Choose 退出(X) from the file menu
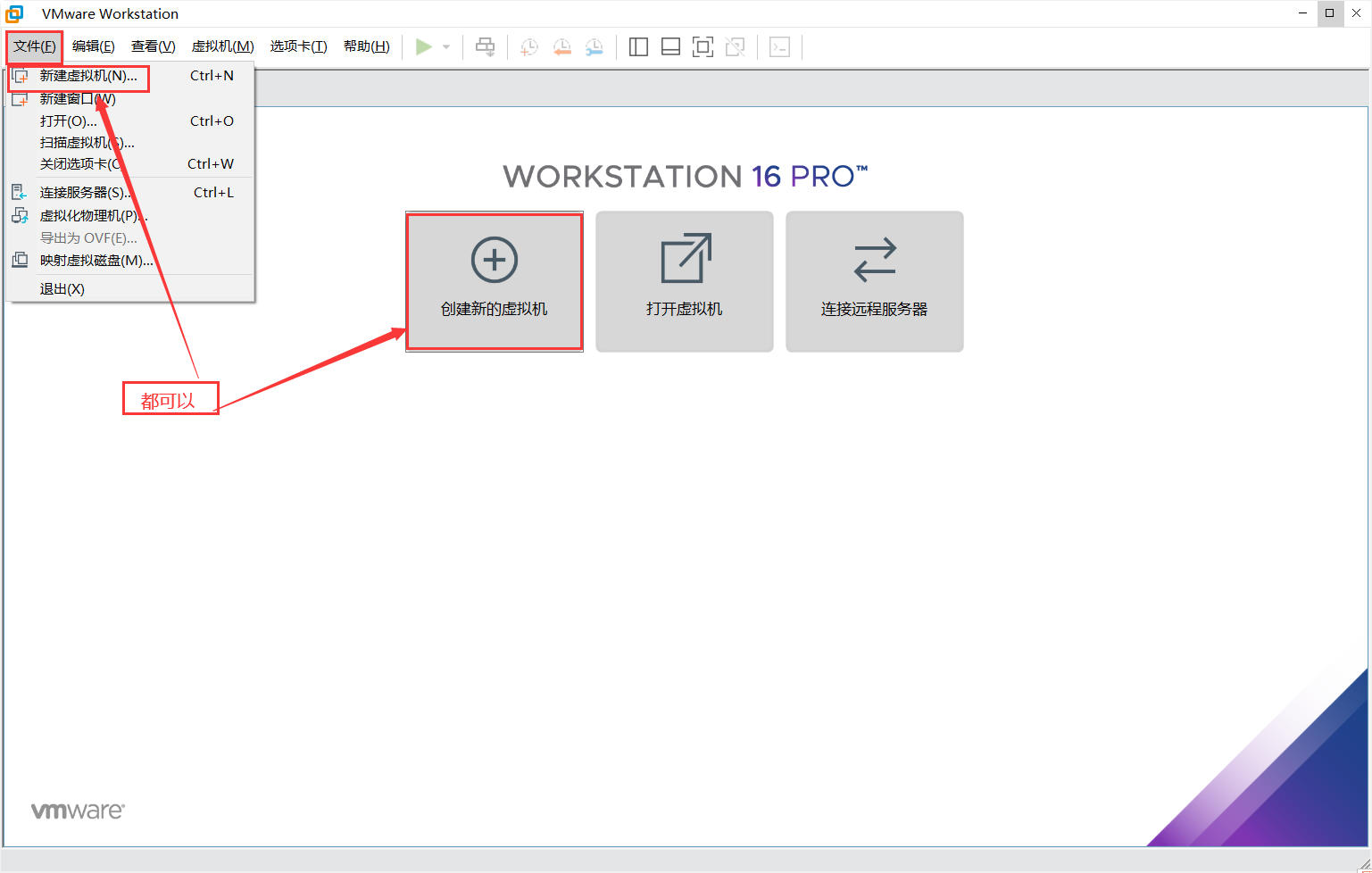Screen dimensions: 1372x873 click(x=130, y=289)
